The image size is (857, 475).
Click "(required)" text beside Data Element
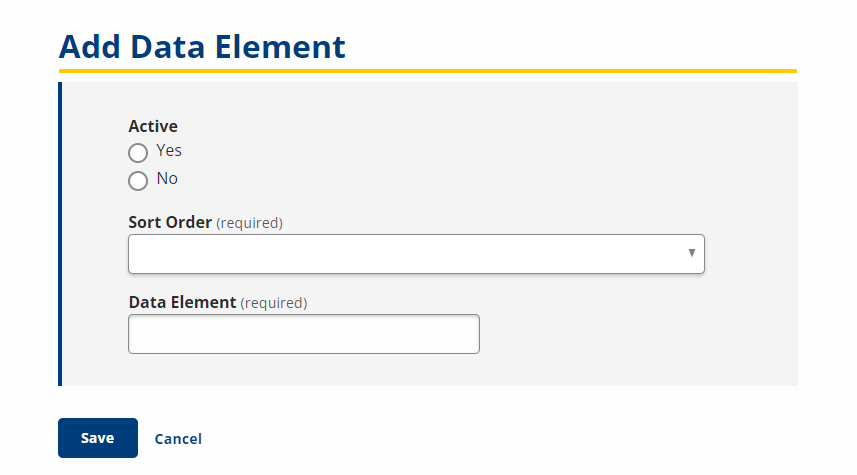[x=274, y=303]
